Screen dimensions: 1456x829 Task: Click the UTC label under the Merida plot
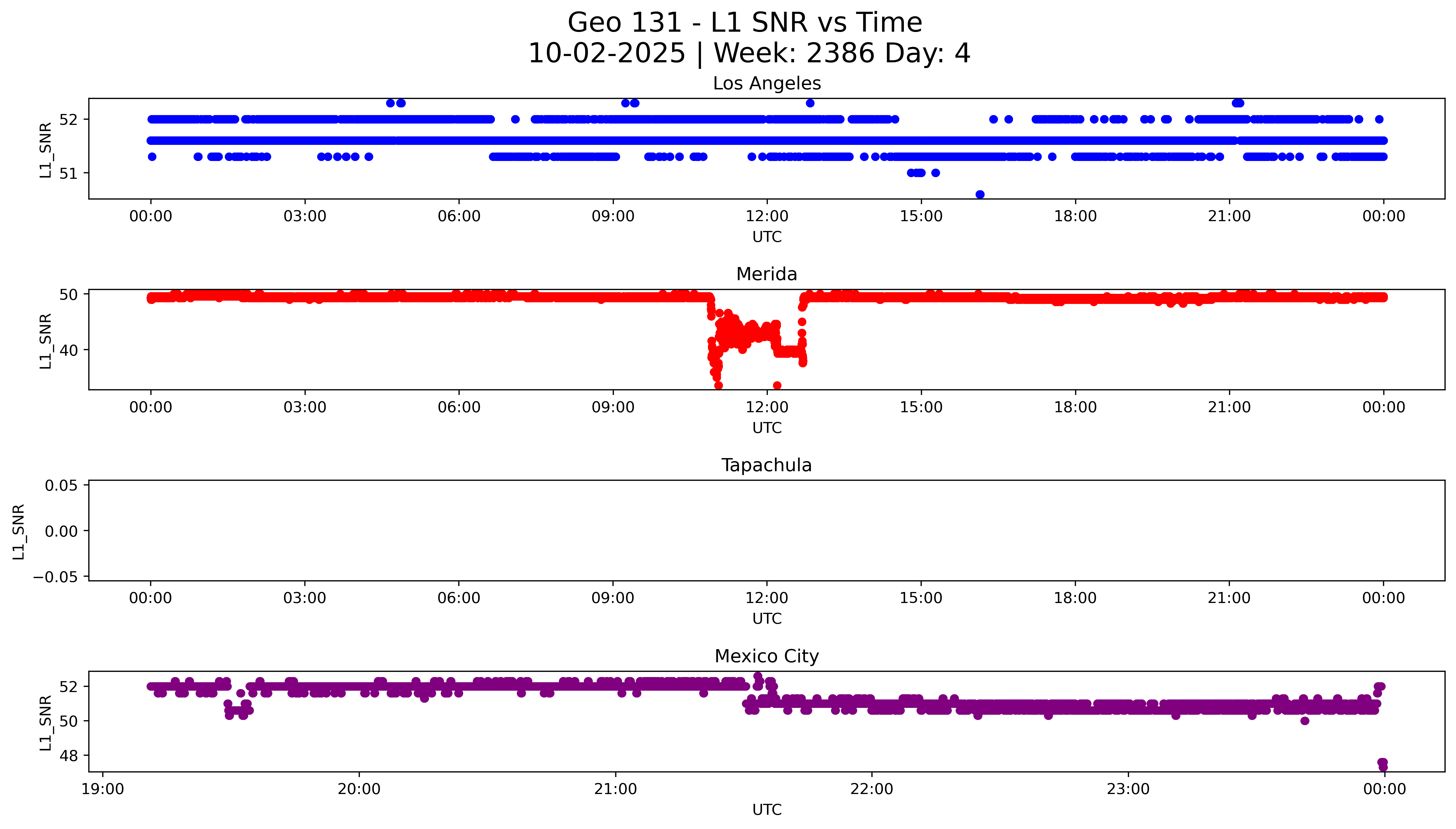[x=766, y=427]
